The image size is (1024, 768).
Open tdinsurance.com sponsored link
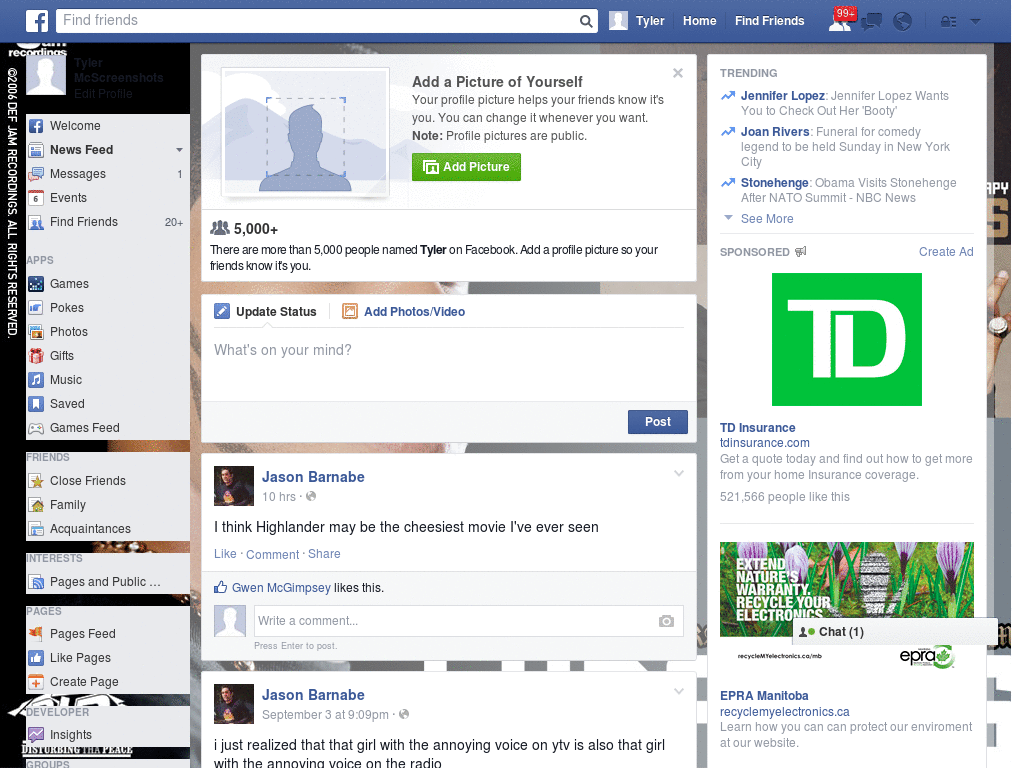click(765, 443)
